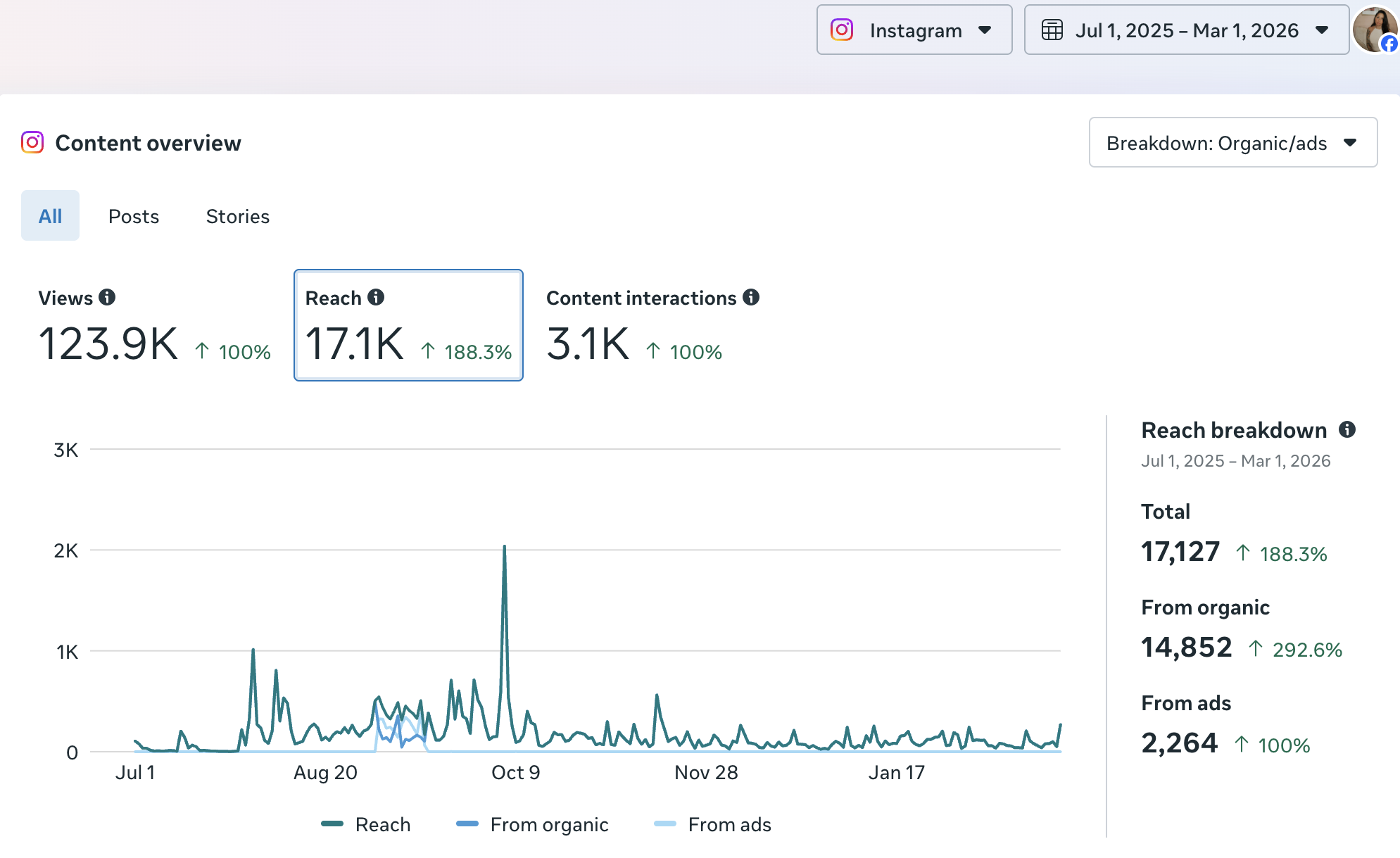Click the Views info icon
Screen dimensions: 1400x858
tap(107, 297)
